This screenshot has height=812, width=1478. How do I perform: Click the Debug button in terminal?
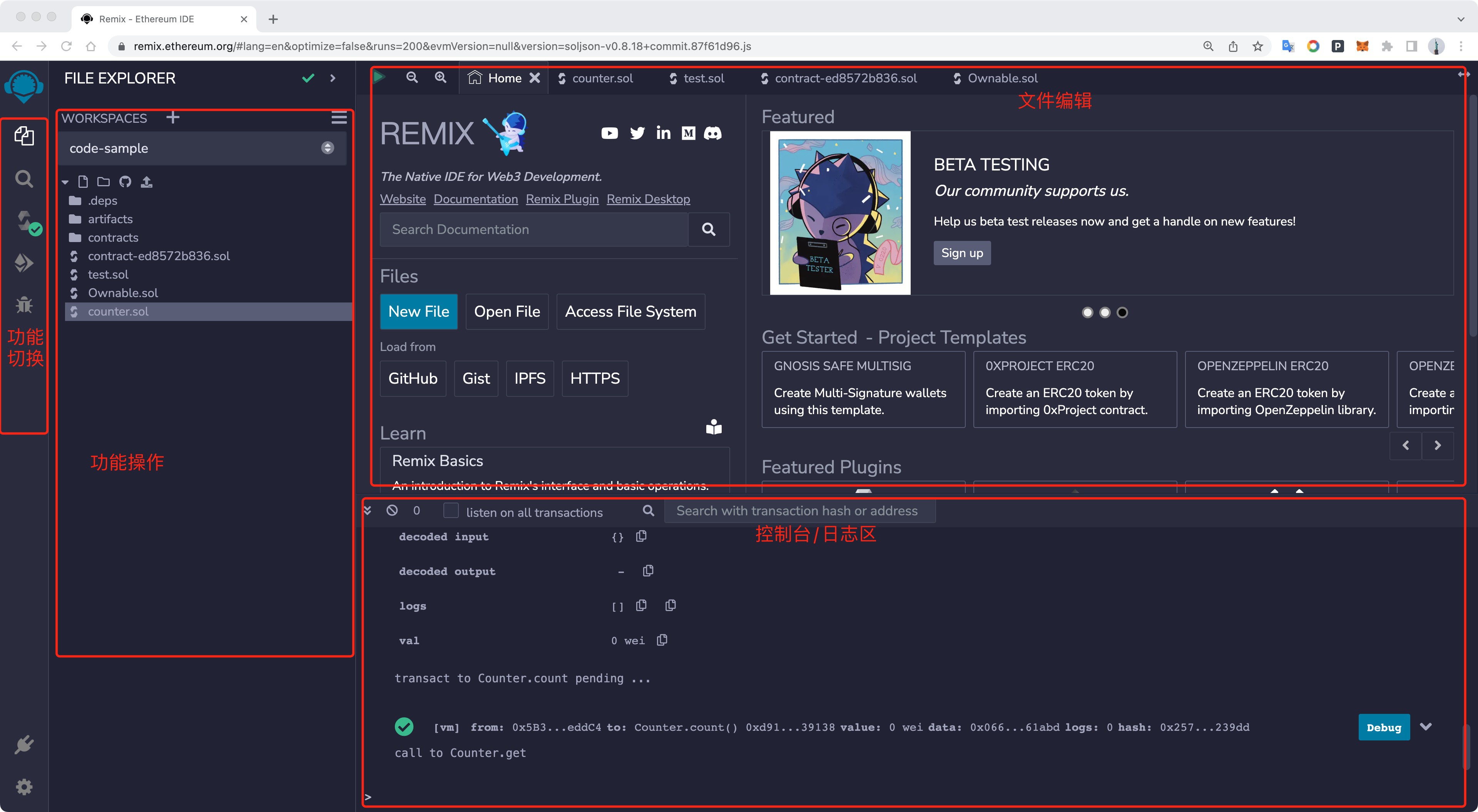[1384, 728]
